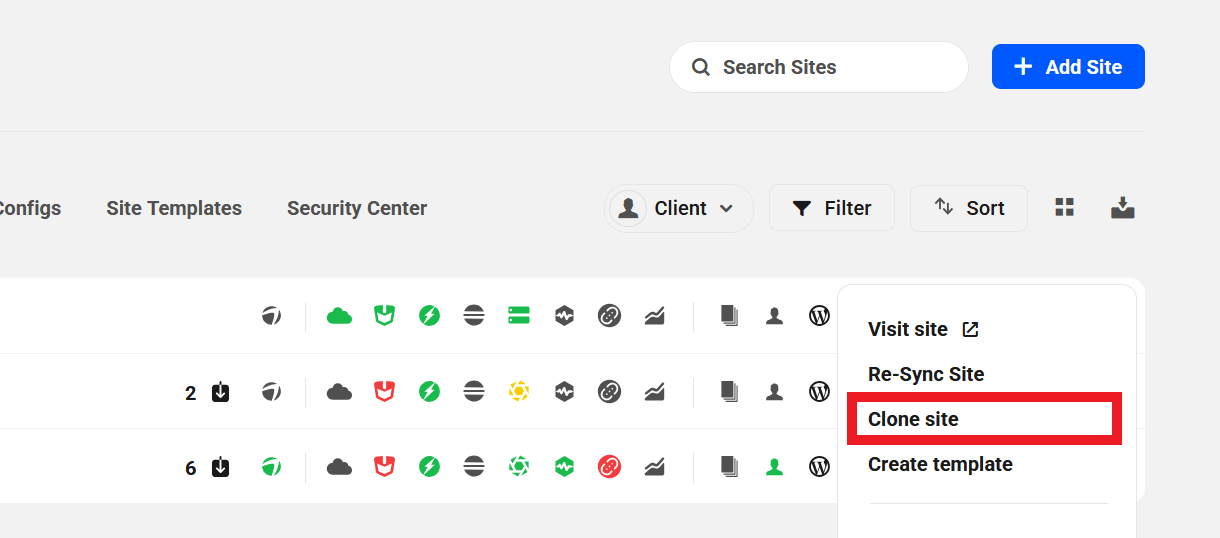Viewport: 1220px width, 538px height.
Task: Choose Create template in the menu
Action: (x=940, y=464)
